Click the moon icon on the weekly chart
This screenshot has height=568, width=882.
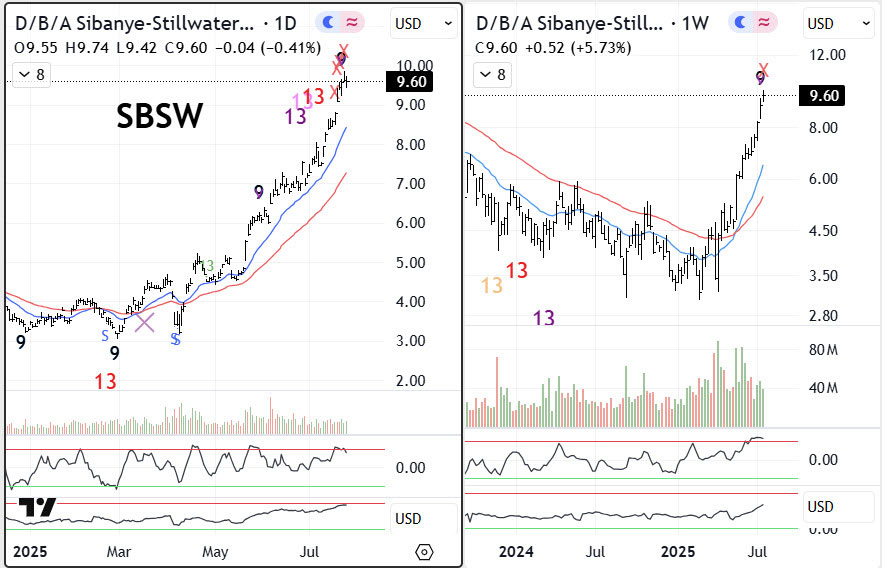pyautogui.click(x=739, y=22)
